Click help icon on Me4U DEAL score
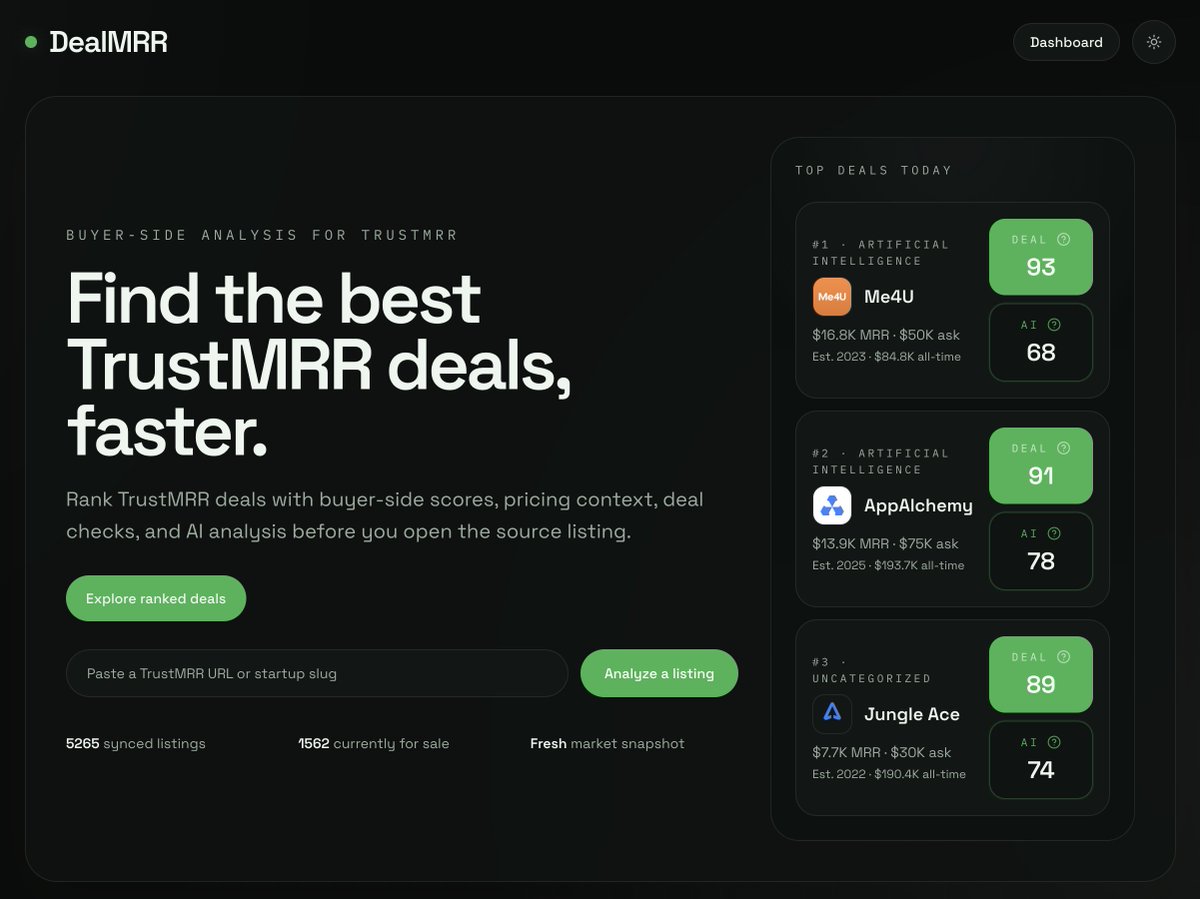Viewport: 1200px width, 899px height. pyautogui.click(x=1063, y=239)
